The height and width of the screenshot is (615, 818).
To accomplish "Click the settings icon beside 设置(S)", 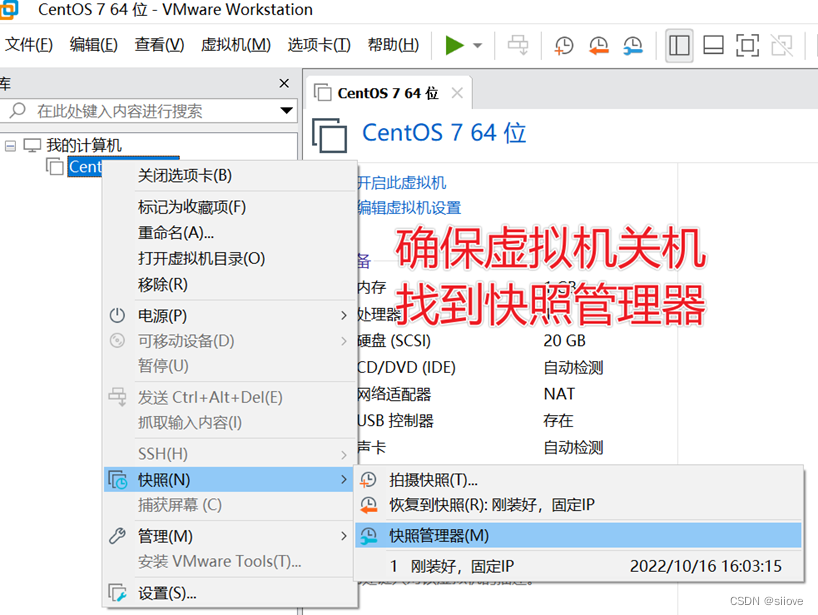I will (117, 593).
